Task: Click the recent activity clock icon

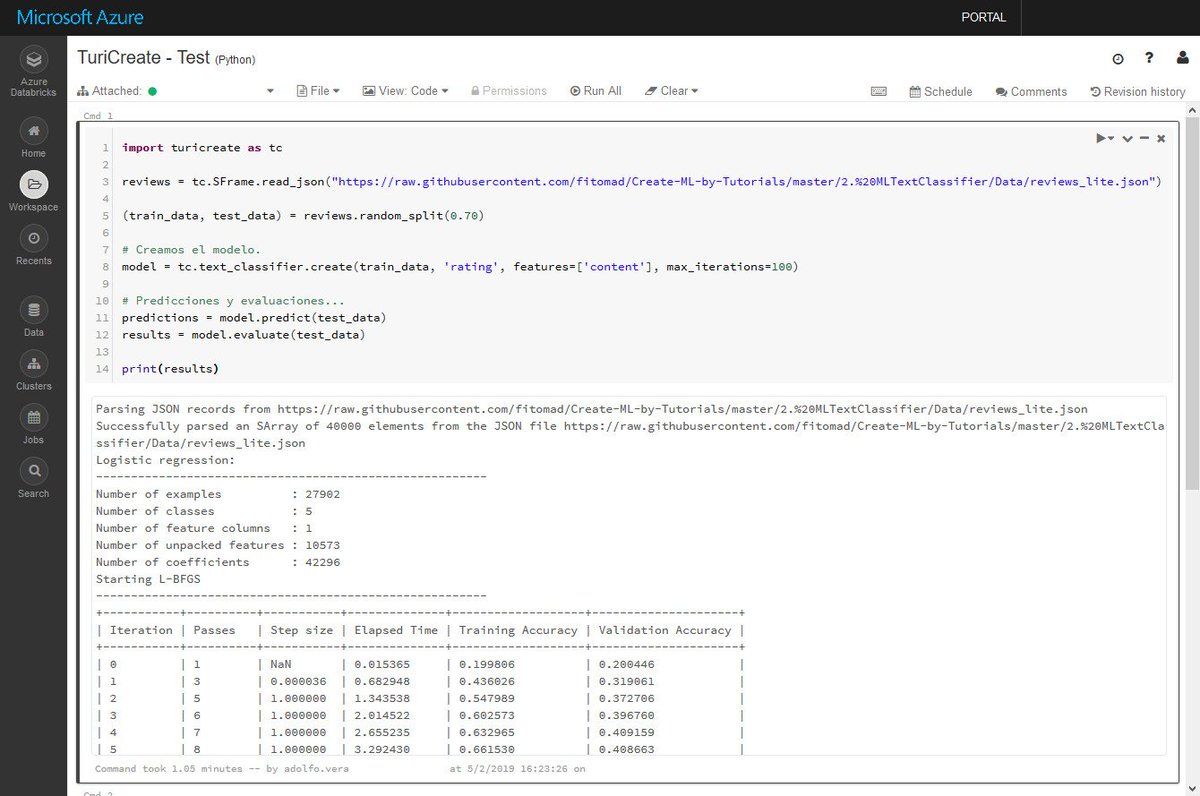Action: pyautogui.click(x=1118, y=59)
